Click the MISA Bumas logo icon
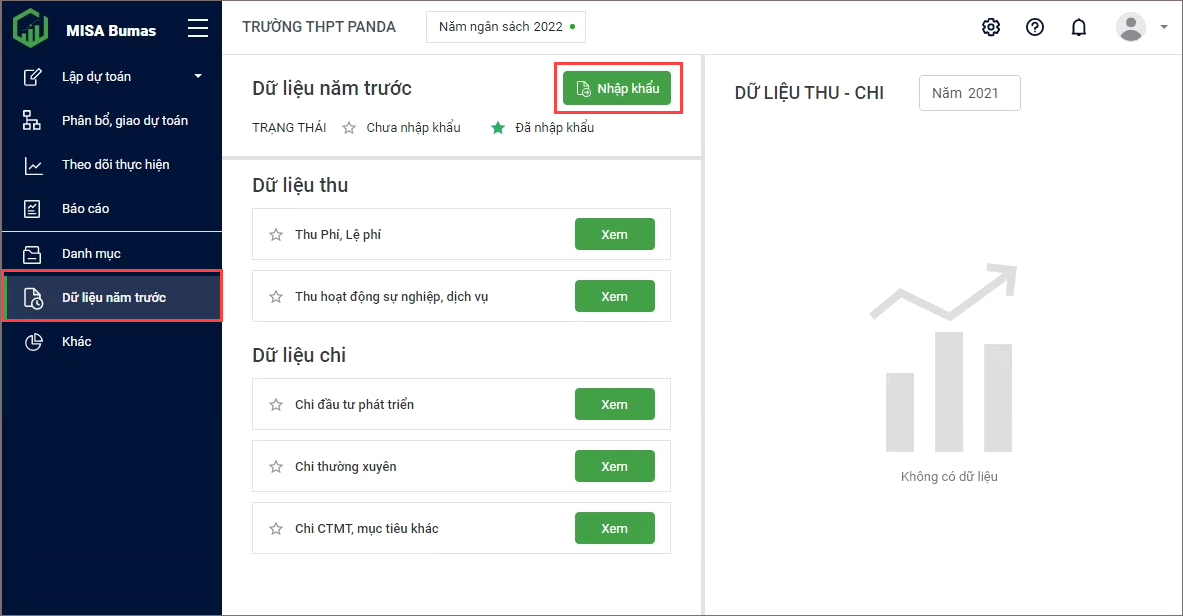Screen dimensions: 1183x616 pos(30,28)
